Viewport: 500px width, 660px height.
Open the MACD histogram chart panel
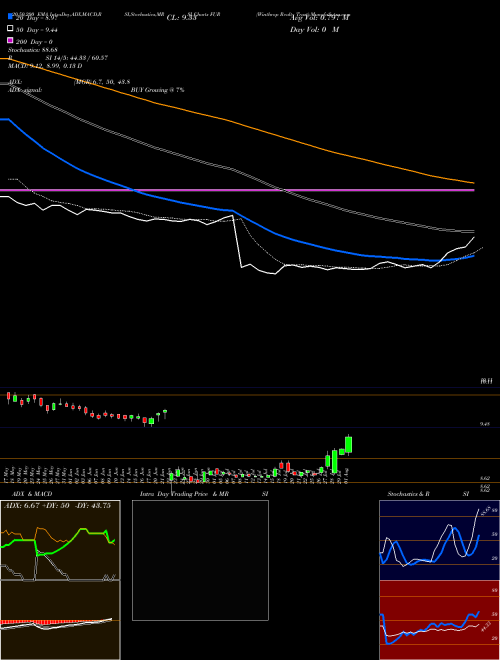60,620
